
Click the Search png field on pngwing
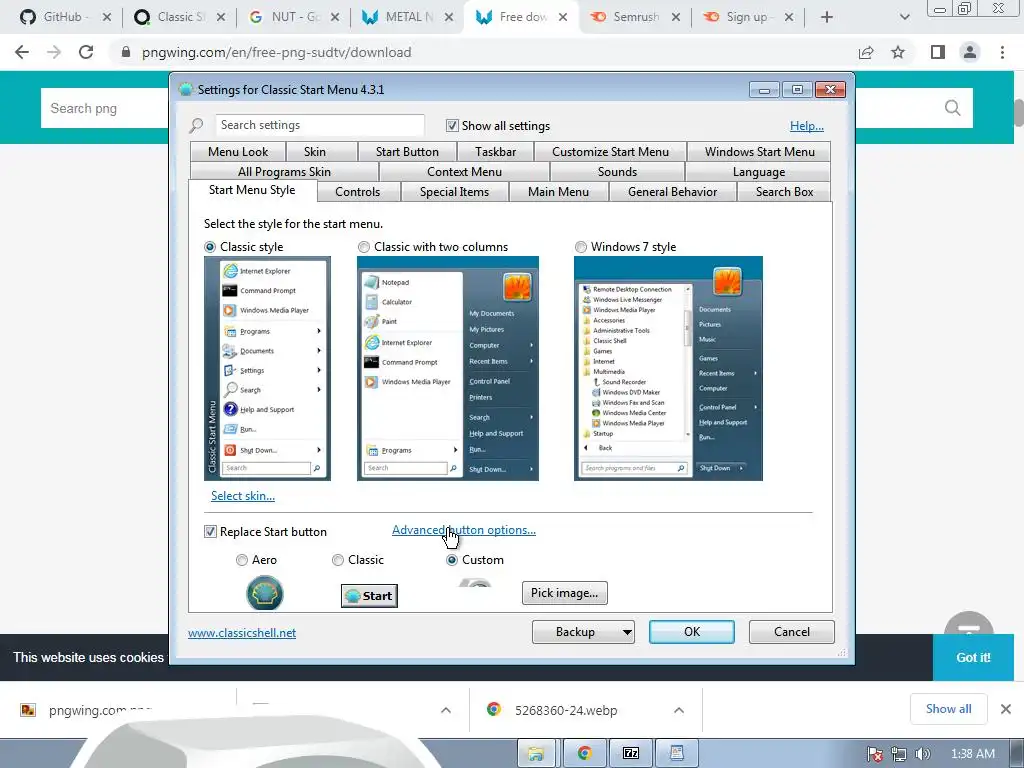(104, 108)
